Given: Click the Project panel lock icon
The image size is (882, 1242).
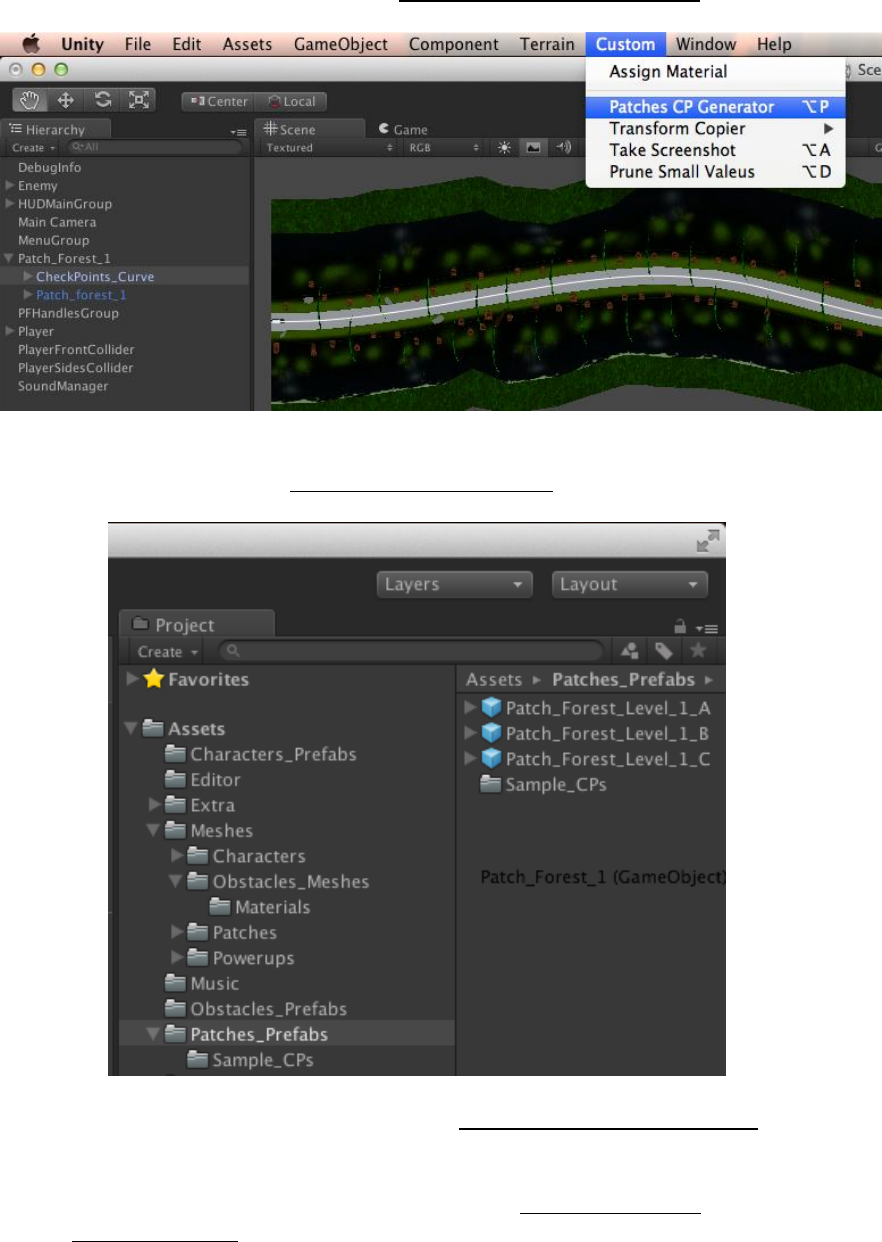Looking at the screenshot, I should point(680,626).
